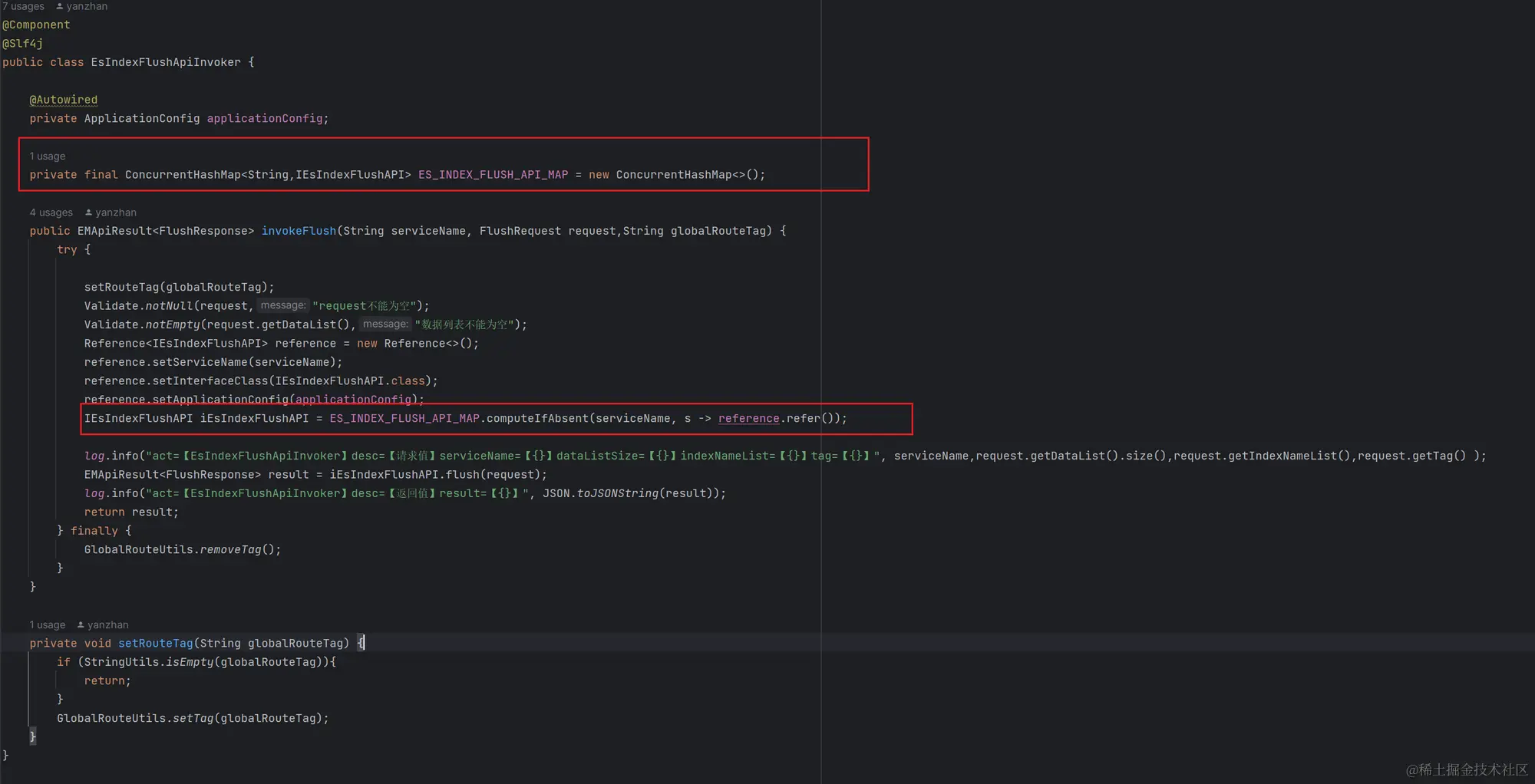Click the setInterfaceClass call

pos(210,380)
